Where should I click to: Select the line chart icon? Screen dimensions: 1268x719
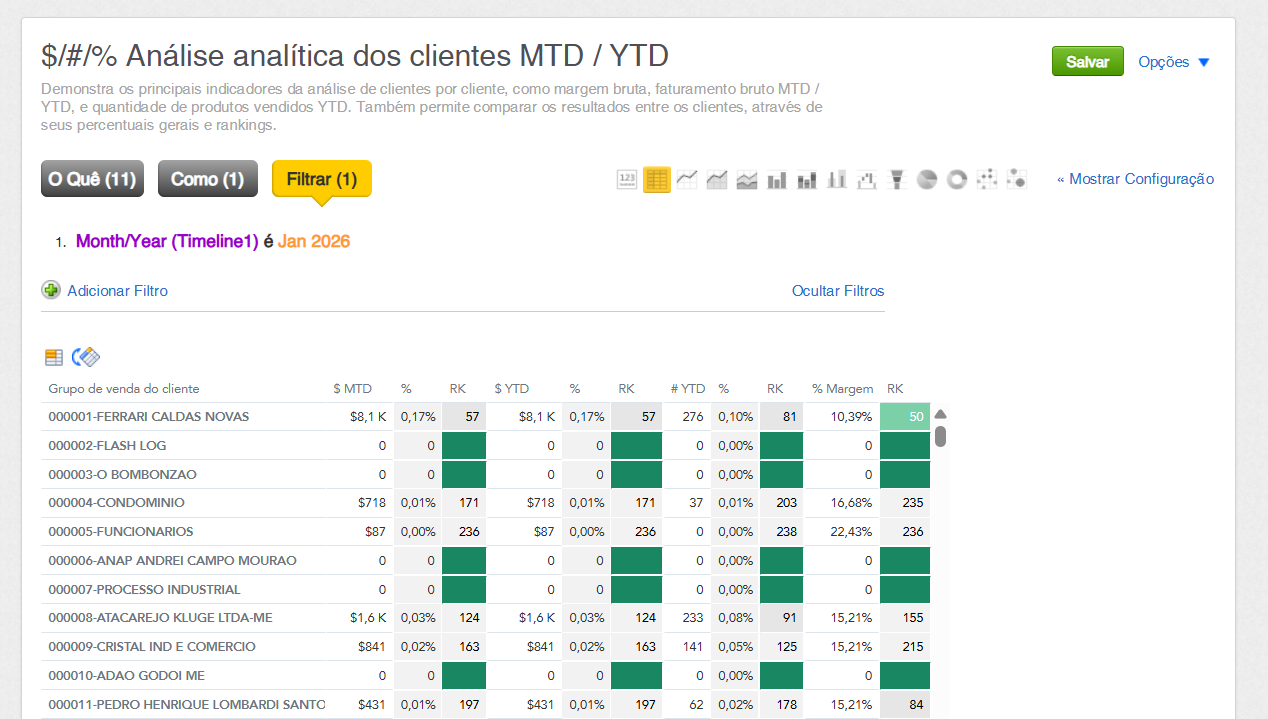687,180
